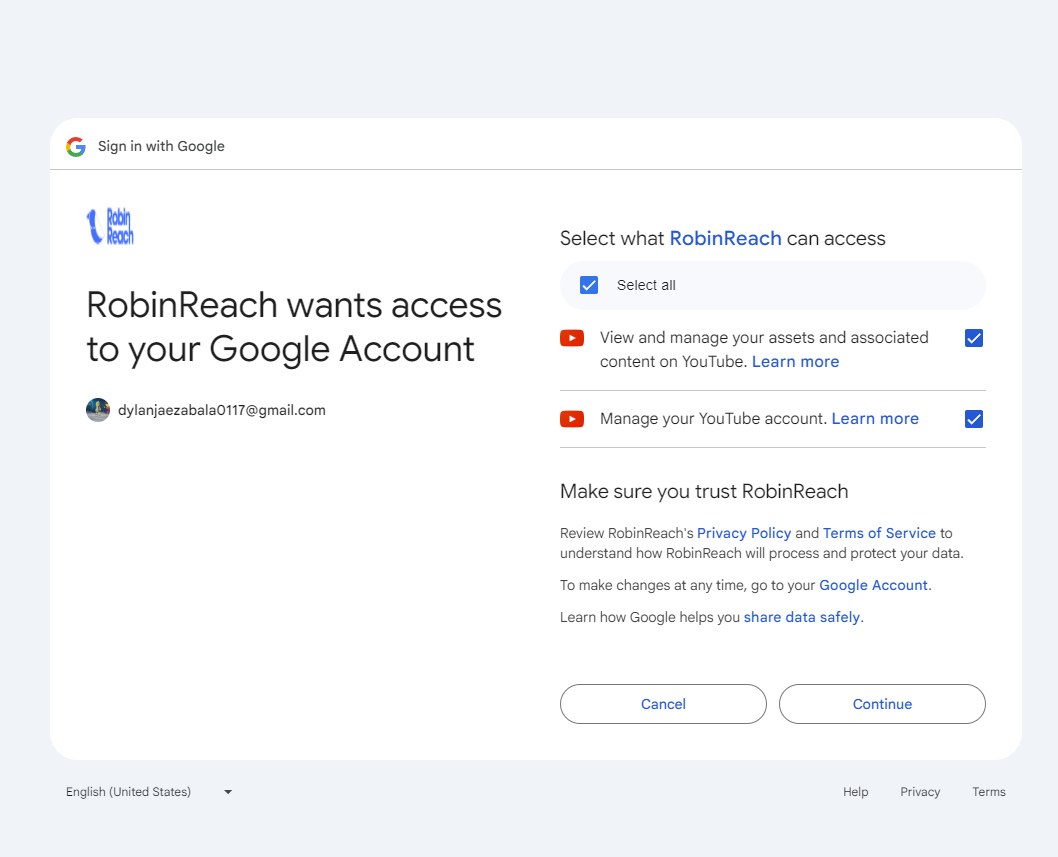Screen dimensions: 1058x857
Task: Click the YouTube icon beside 'View and manage your assets'
Action: (x=572, y=338)
